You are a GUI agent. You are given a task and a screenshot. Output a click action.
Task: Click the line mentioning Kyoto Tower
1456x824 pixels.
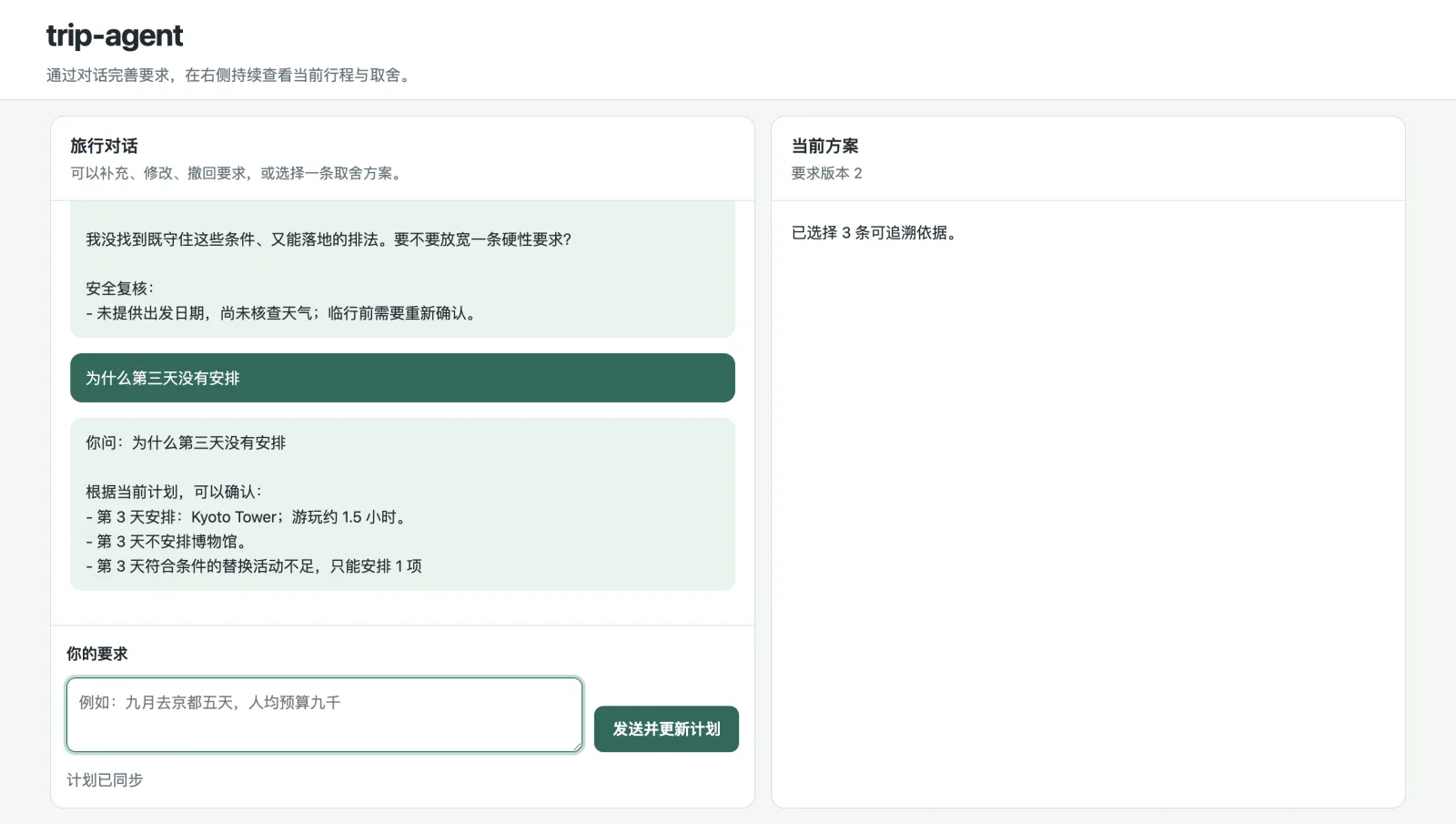click(x=248, y=517)
